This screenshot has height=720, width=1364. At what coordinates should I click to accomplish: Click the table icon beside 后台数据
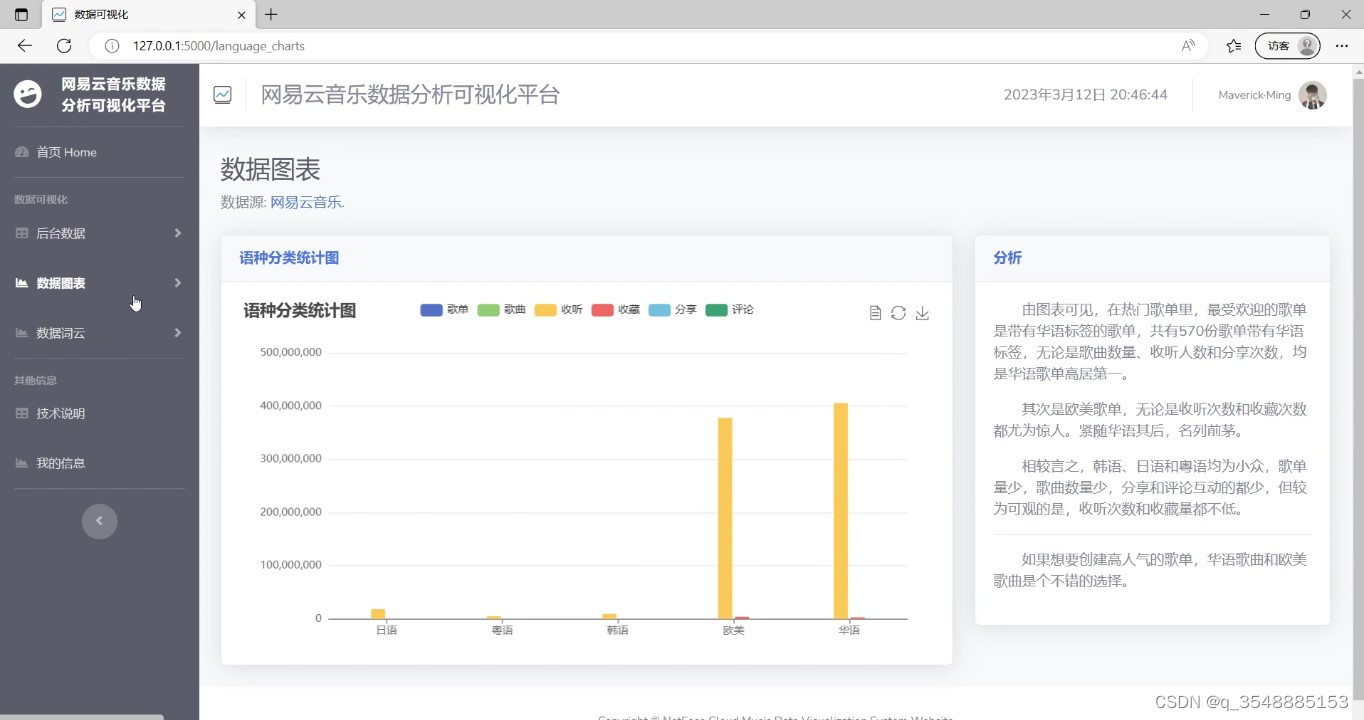22,233
